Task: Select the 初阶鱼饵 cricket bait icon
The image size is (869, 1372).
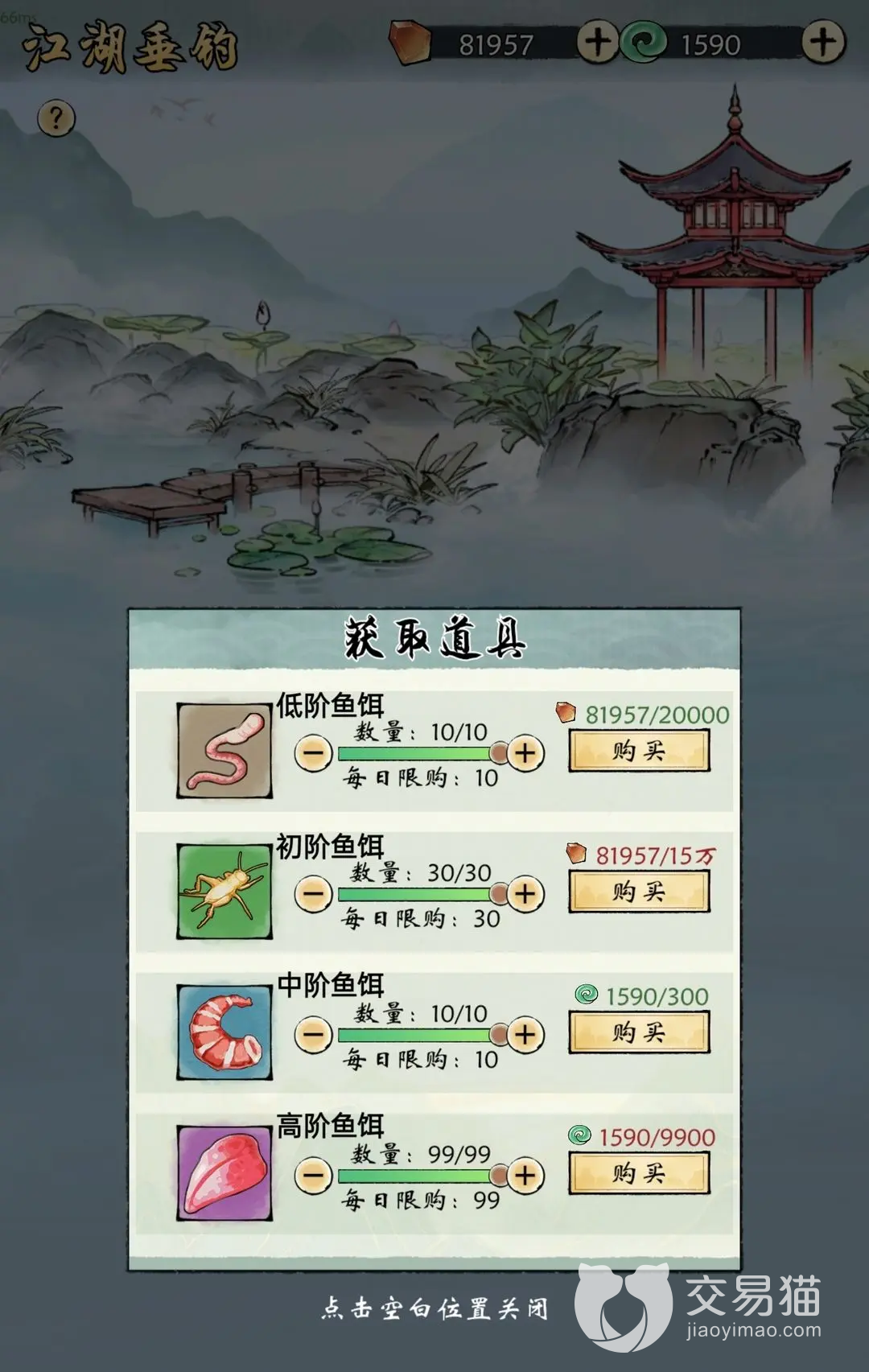Action: 224,892
